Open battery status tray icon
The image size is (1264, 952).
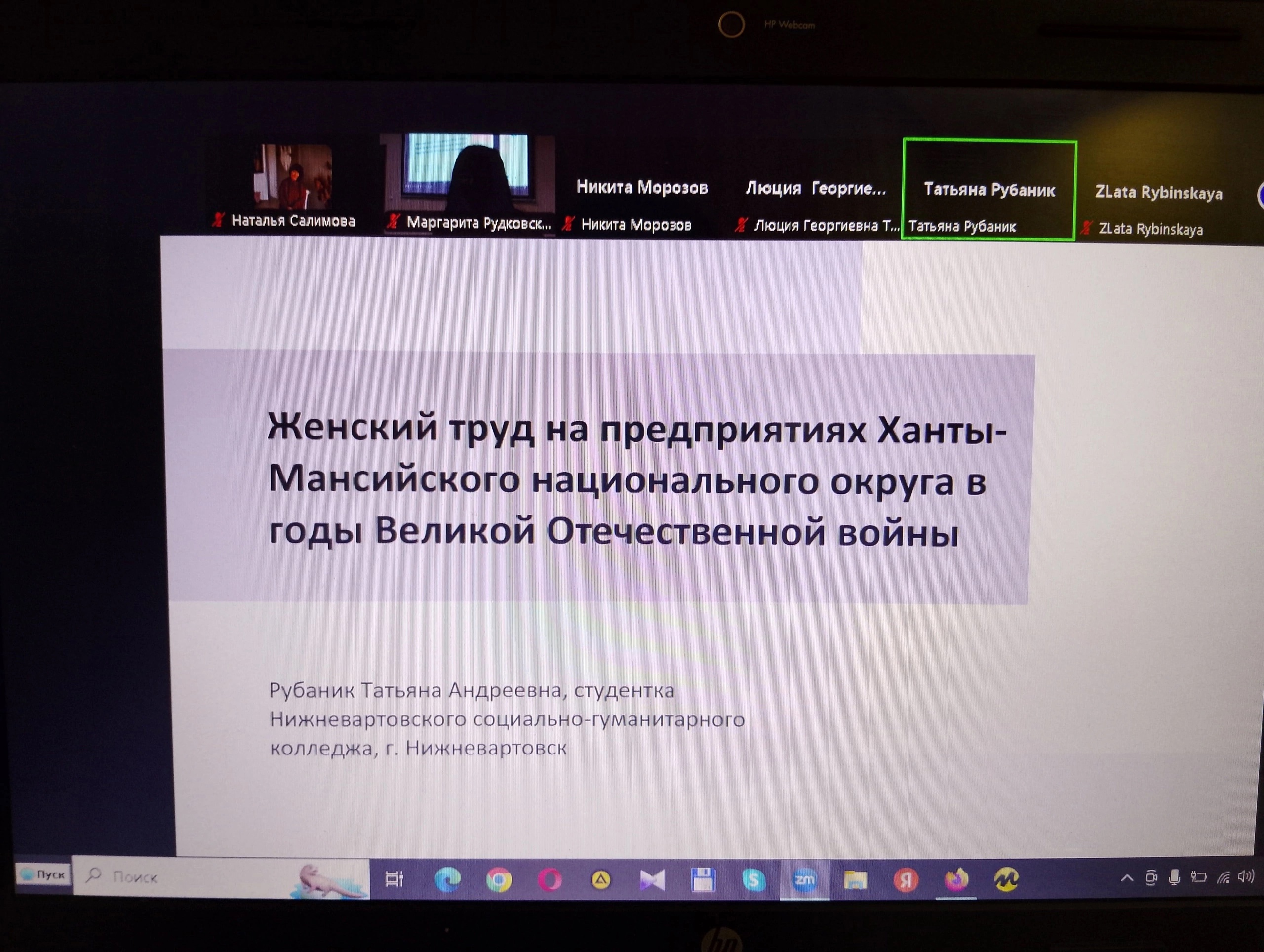point(1198,877)
